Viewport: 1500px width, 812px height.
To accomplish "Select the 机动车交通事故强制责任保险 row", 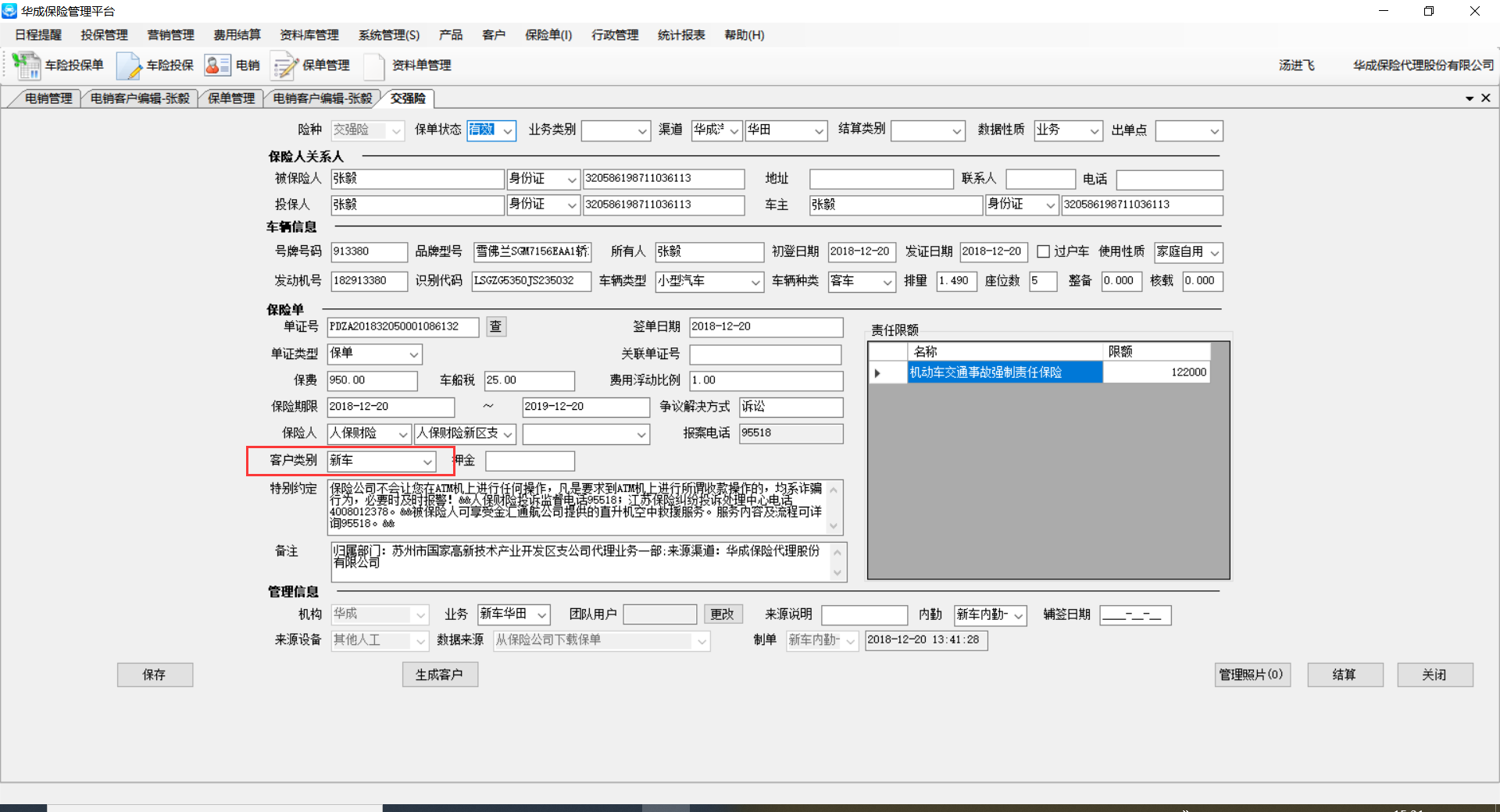I will pyautogui.click(x=1004, y=372).
